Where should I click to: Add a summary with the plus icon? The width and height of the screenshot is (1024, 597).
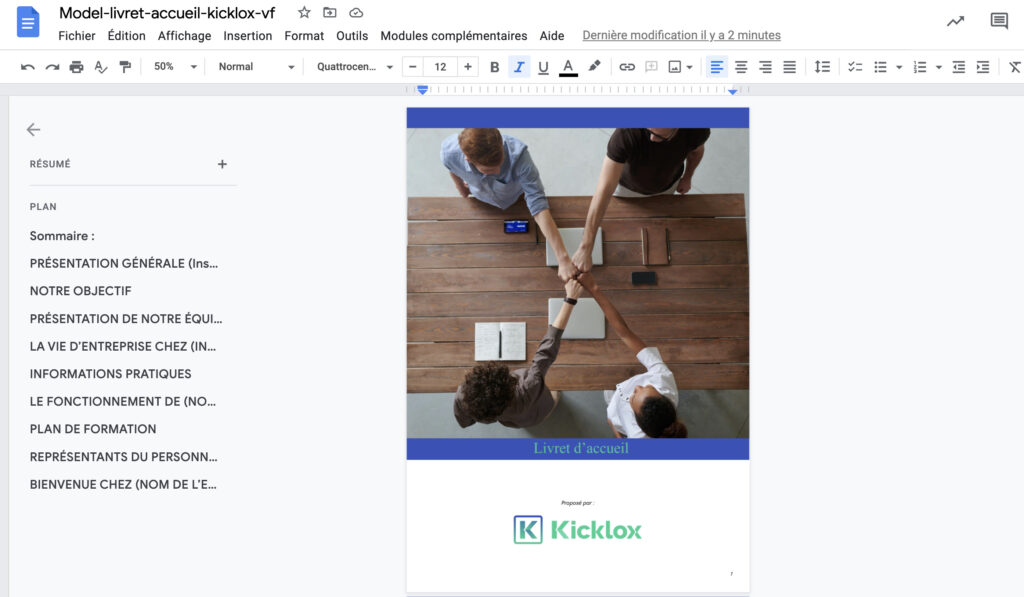pyautogui.click(x=222, y=164)
